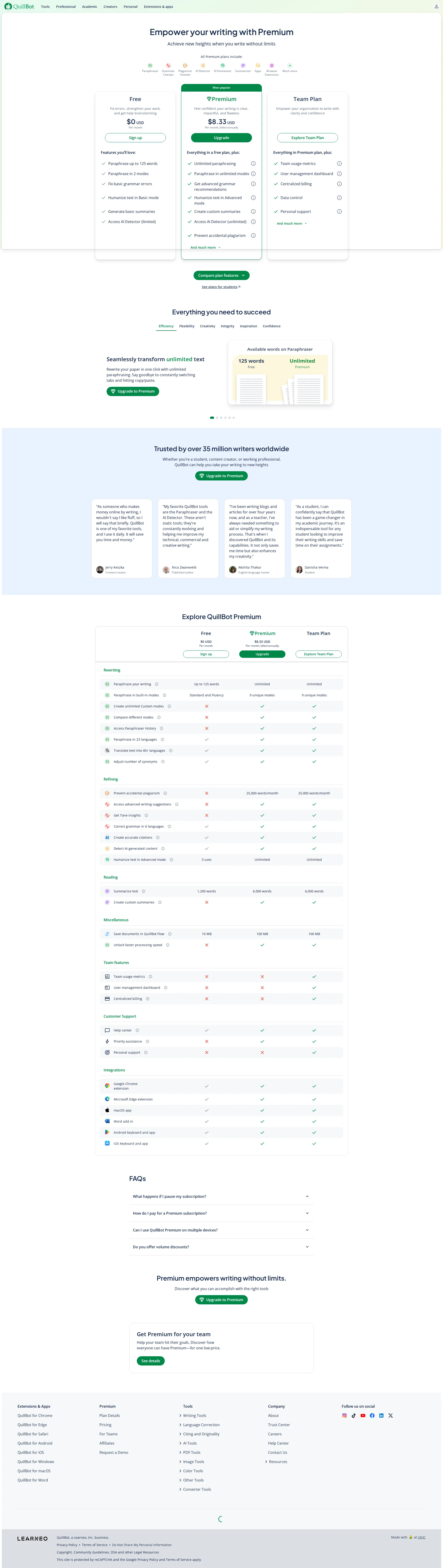Click info icon next to Summarize text
Screen dimensions: 443x1568
[144, 891]
